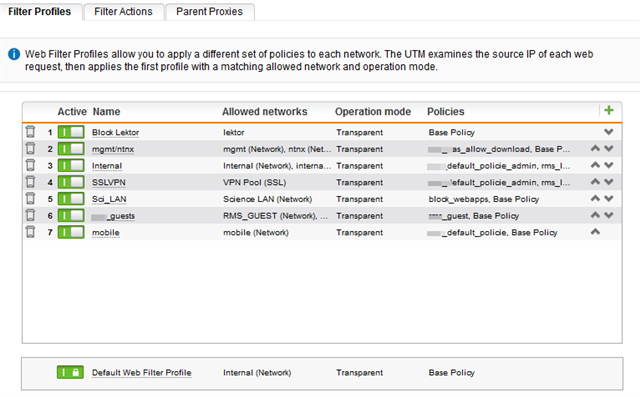Image resolution: width=640 pixels, height=397 pixels.
Task: Remove the SSLVPN profile via trash icon
Action: pos(30,182)
